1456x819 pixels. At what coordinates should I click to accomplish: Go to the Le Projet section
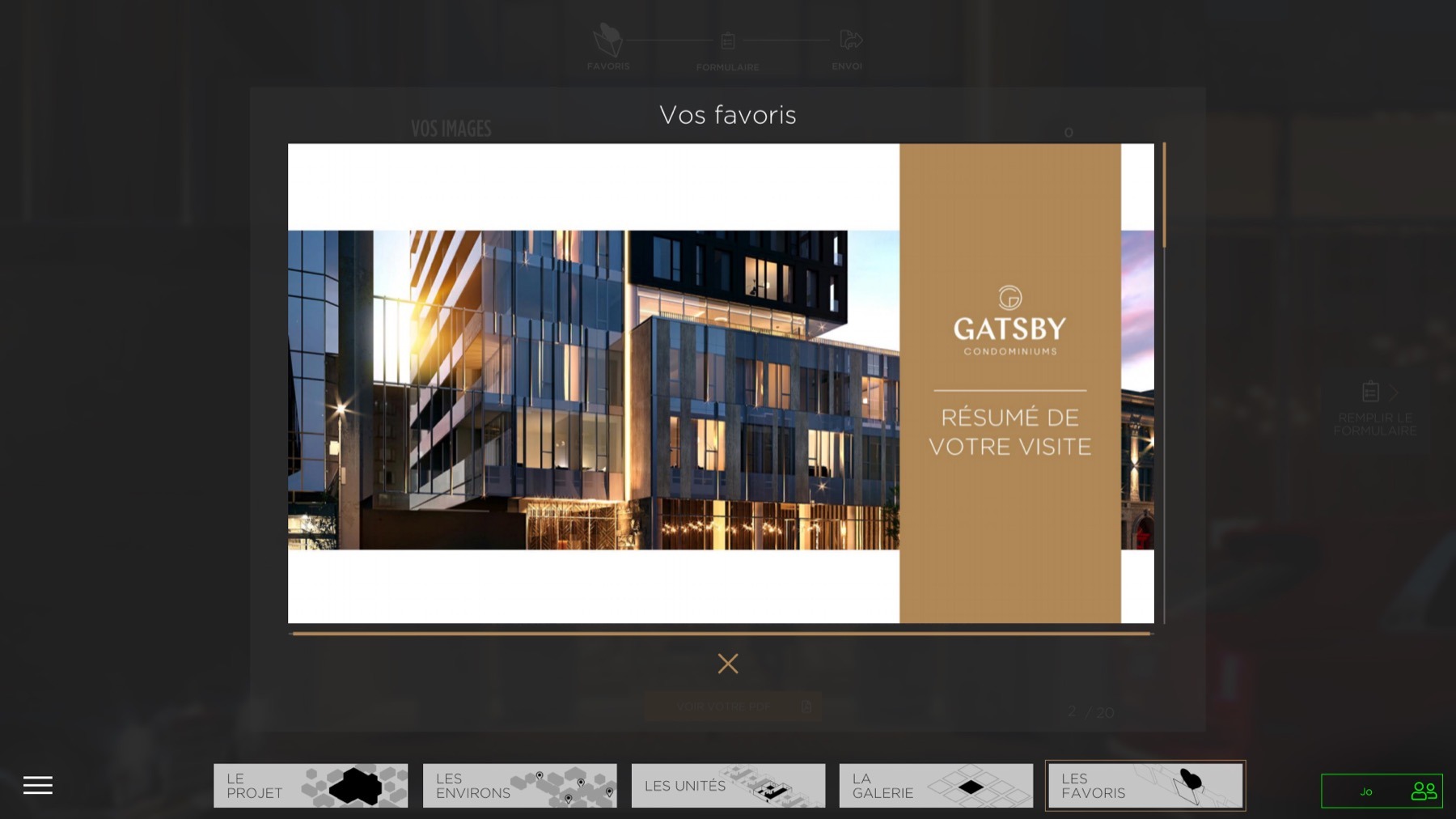311,786
